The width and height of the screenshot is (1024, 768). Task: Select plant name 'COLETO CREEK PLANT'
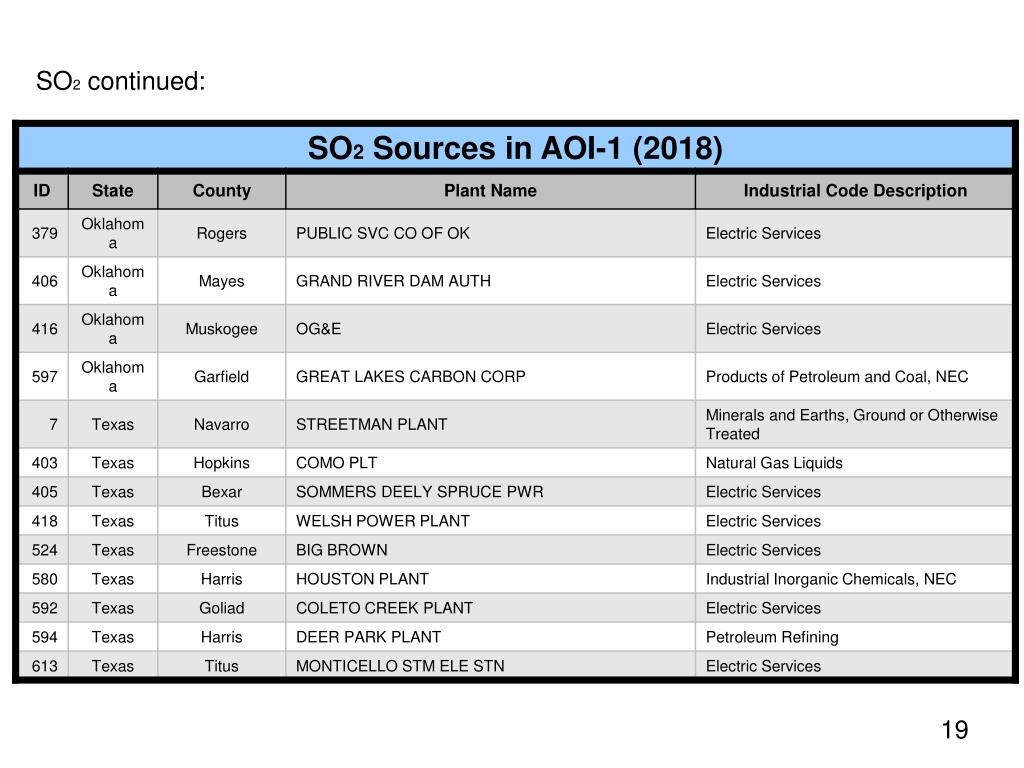coord(384,608)
